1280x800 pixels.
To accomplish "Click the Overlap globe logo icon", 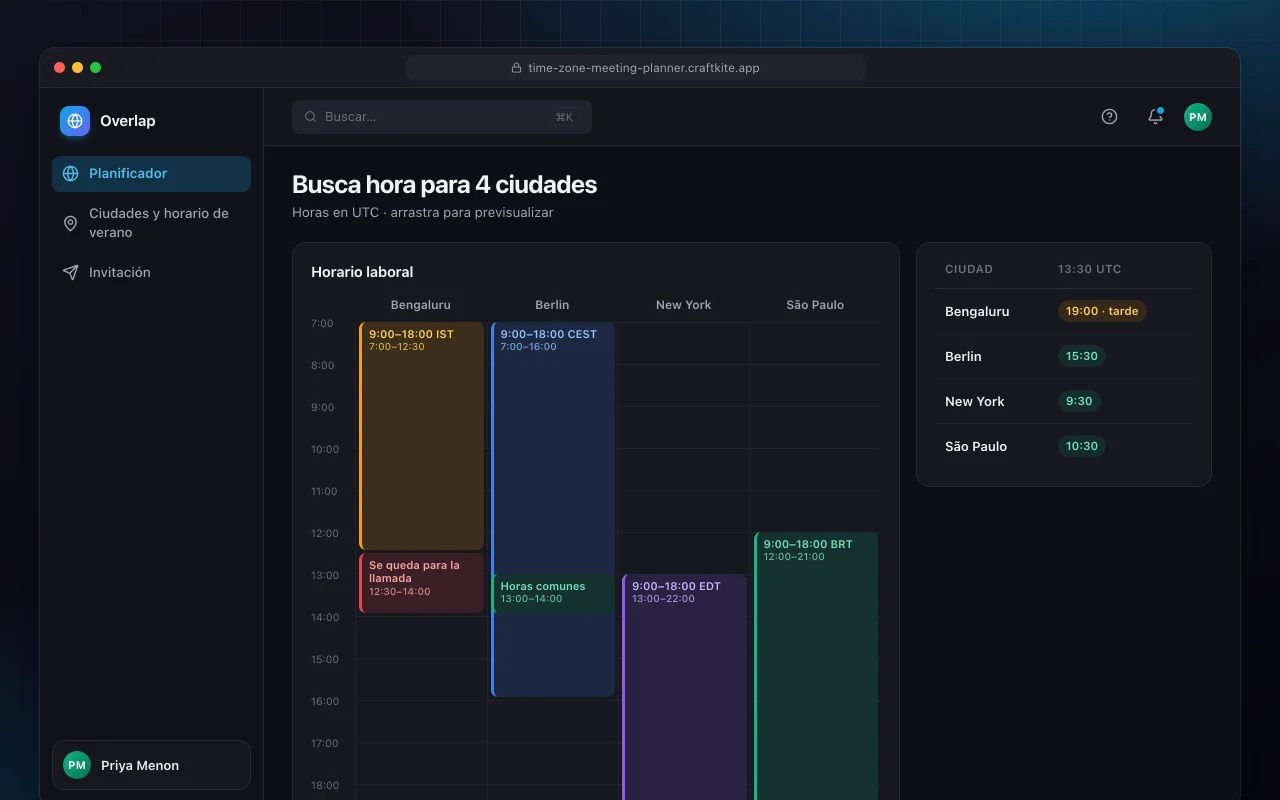I will pos(75,121).
